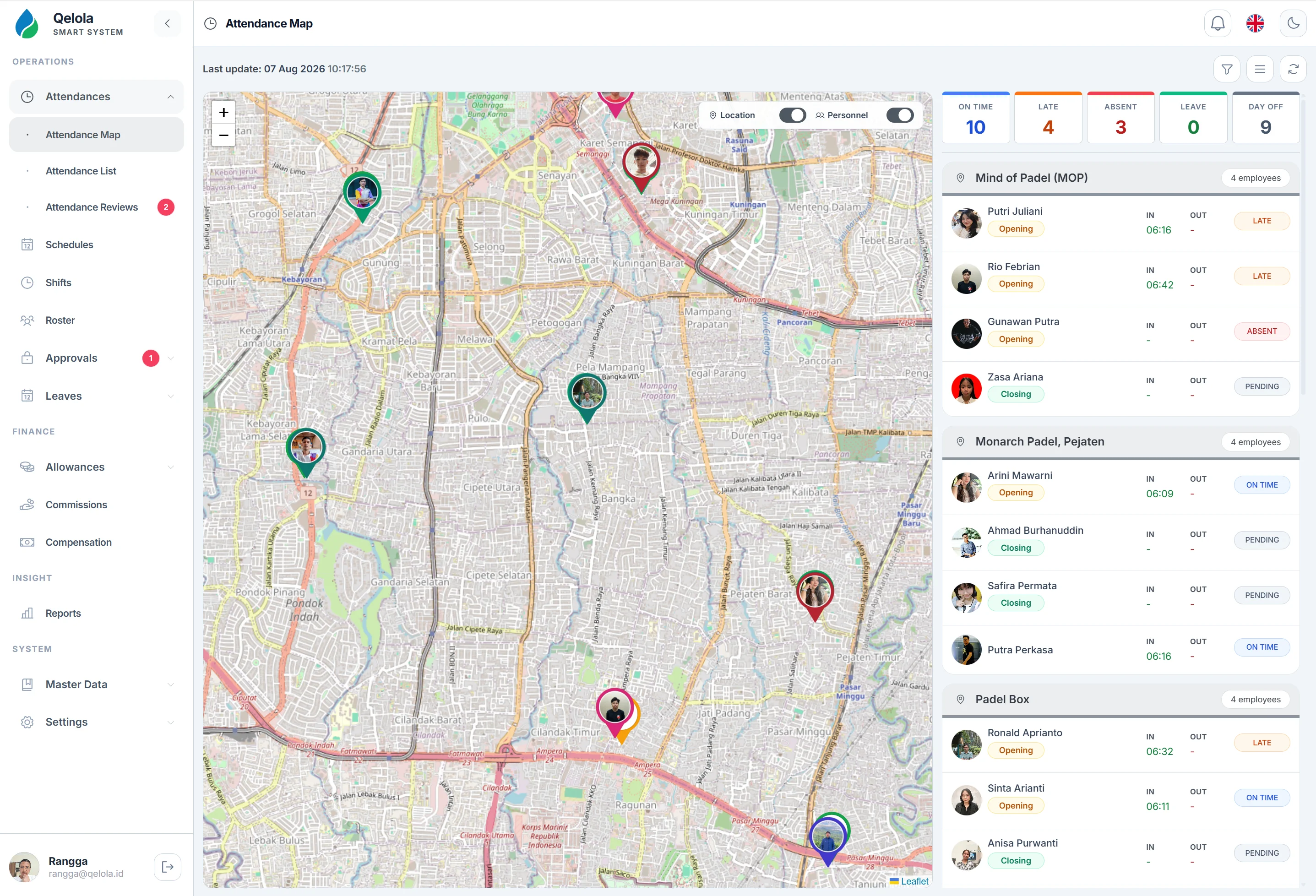The height and width of the screenshot is (896, 1316).
Task: Open the filter funnel icon
Action: pyautogui.click(x=1227, y=69)
